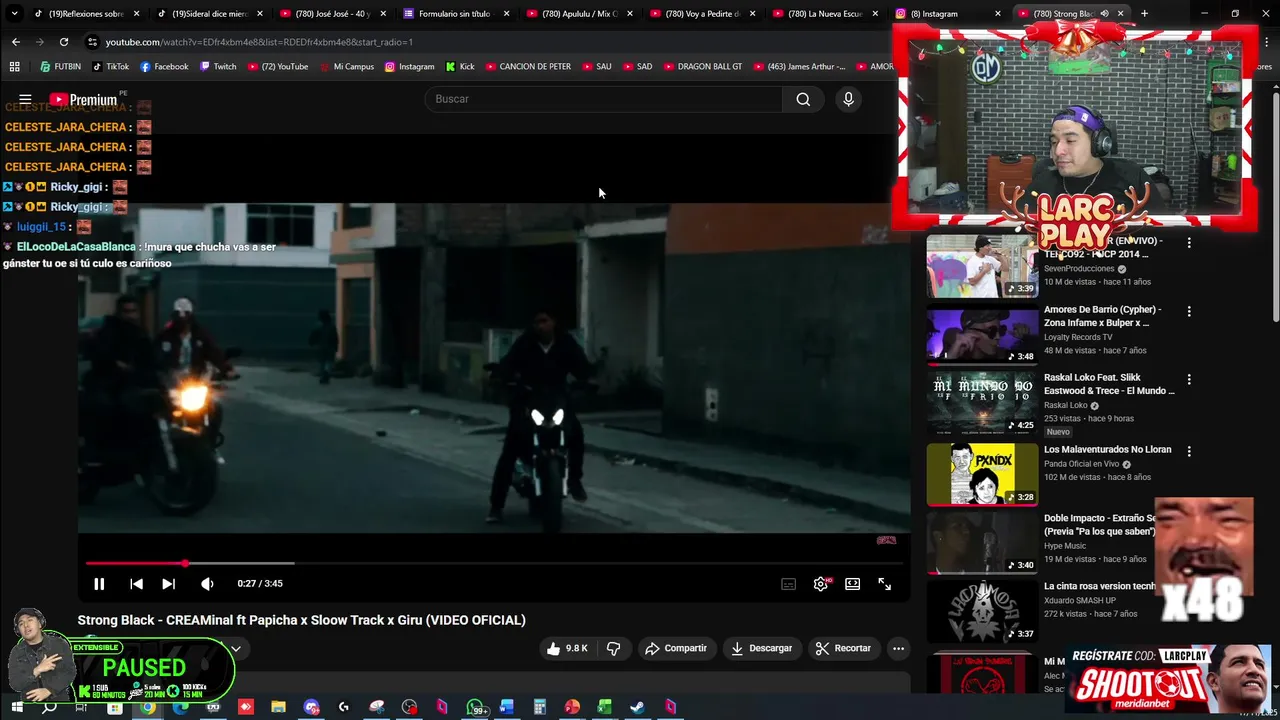Open player settings gear
This screenshot has height=720, width=1280.
[820, 584]
